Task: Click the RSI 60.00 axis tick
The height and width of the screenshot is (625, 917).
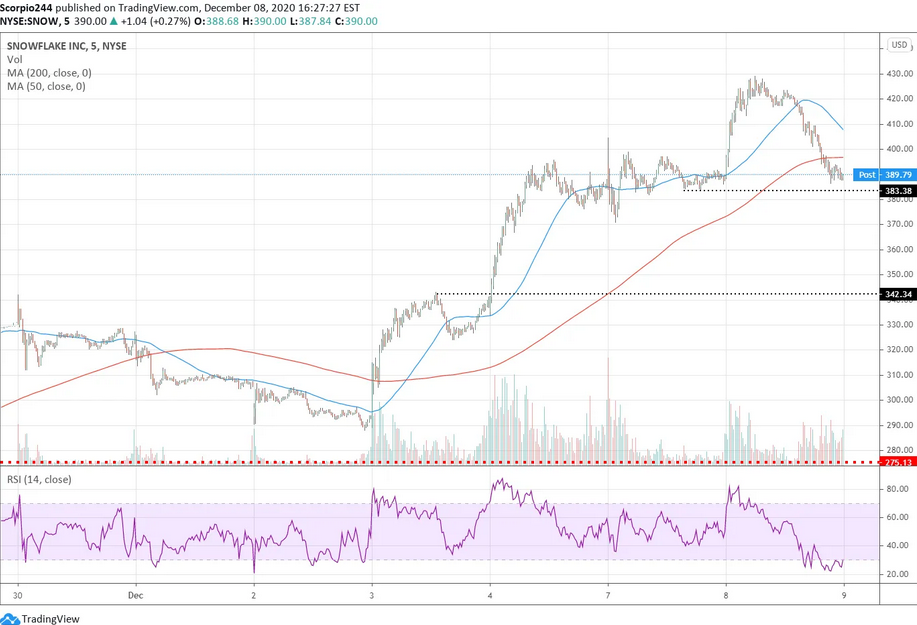Action: click(x=898, y=517)
